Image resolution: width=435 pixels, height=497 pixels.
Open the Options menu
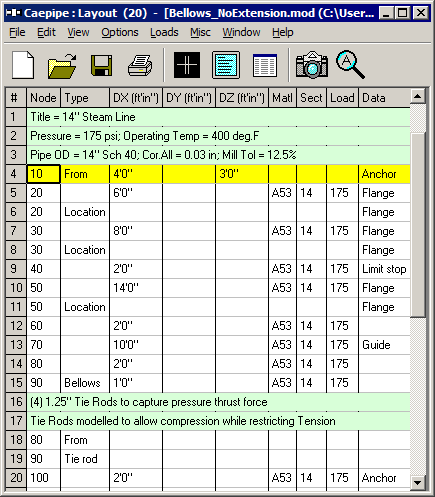(x=120, y=32)
